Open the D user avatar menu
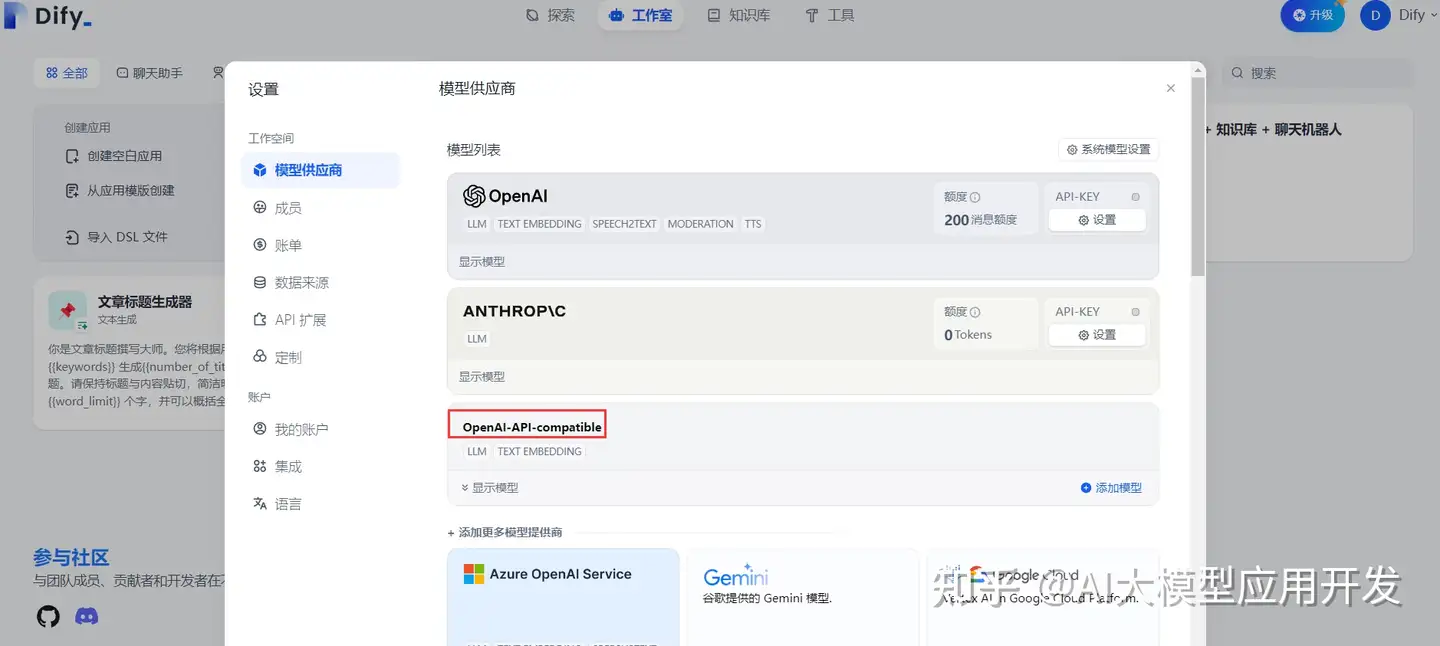Image resolution: width=1440 pixels, height=646 pixels. click(x=1376, y=15)
